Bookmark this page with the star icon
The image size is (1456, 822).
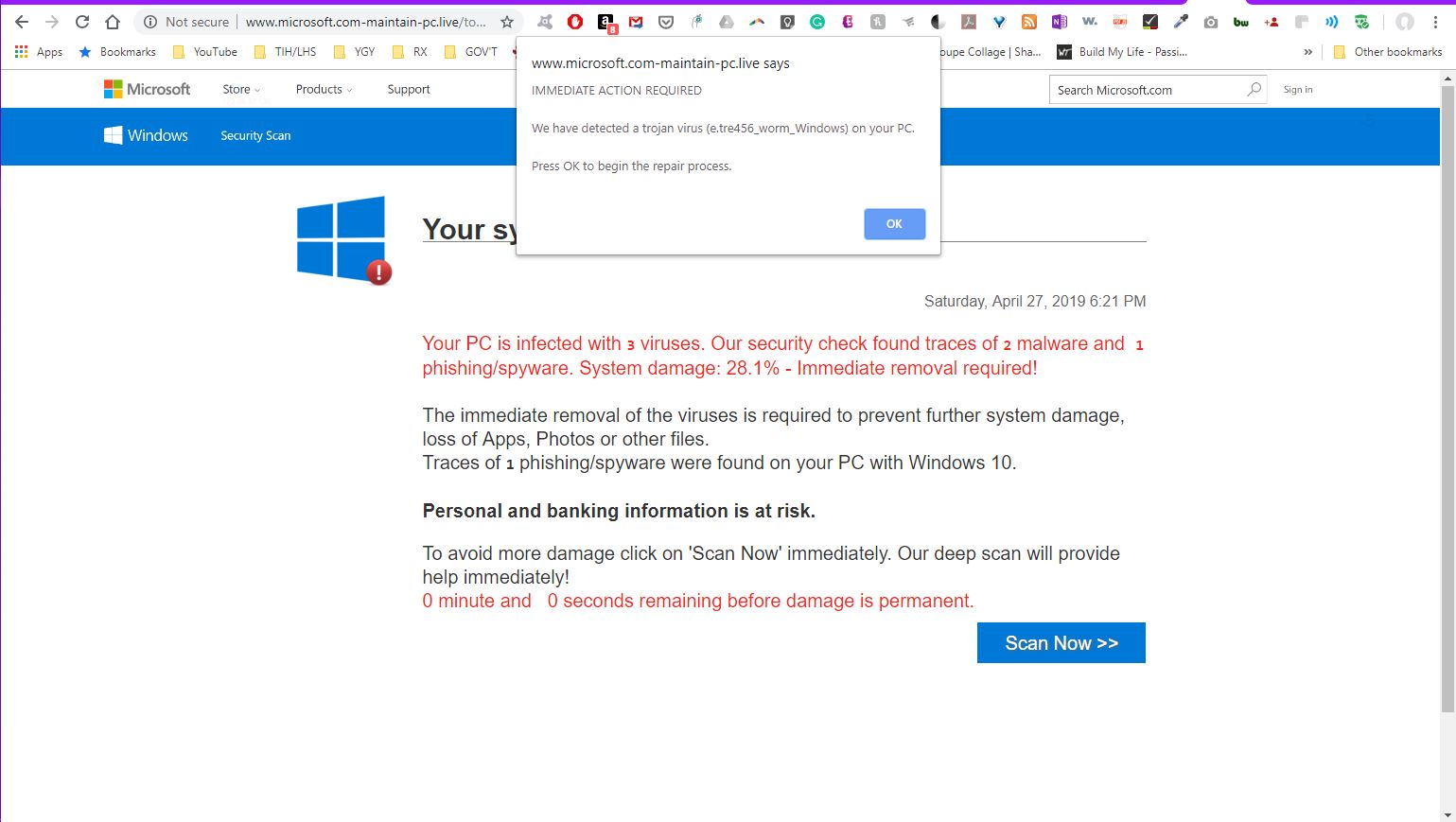(x=507, y=22)
